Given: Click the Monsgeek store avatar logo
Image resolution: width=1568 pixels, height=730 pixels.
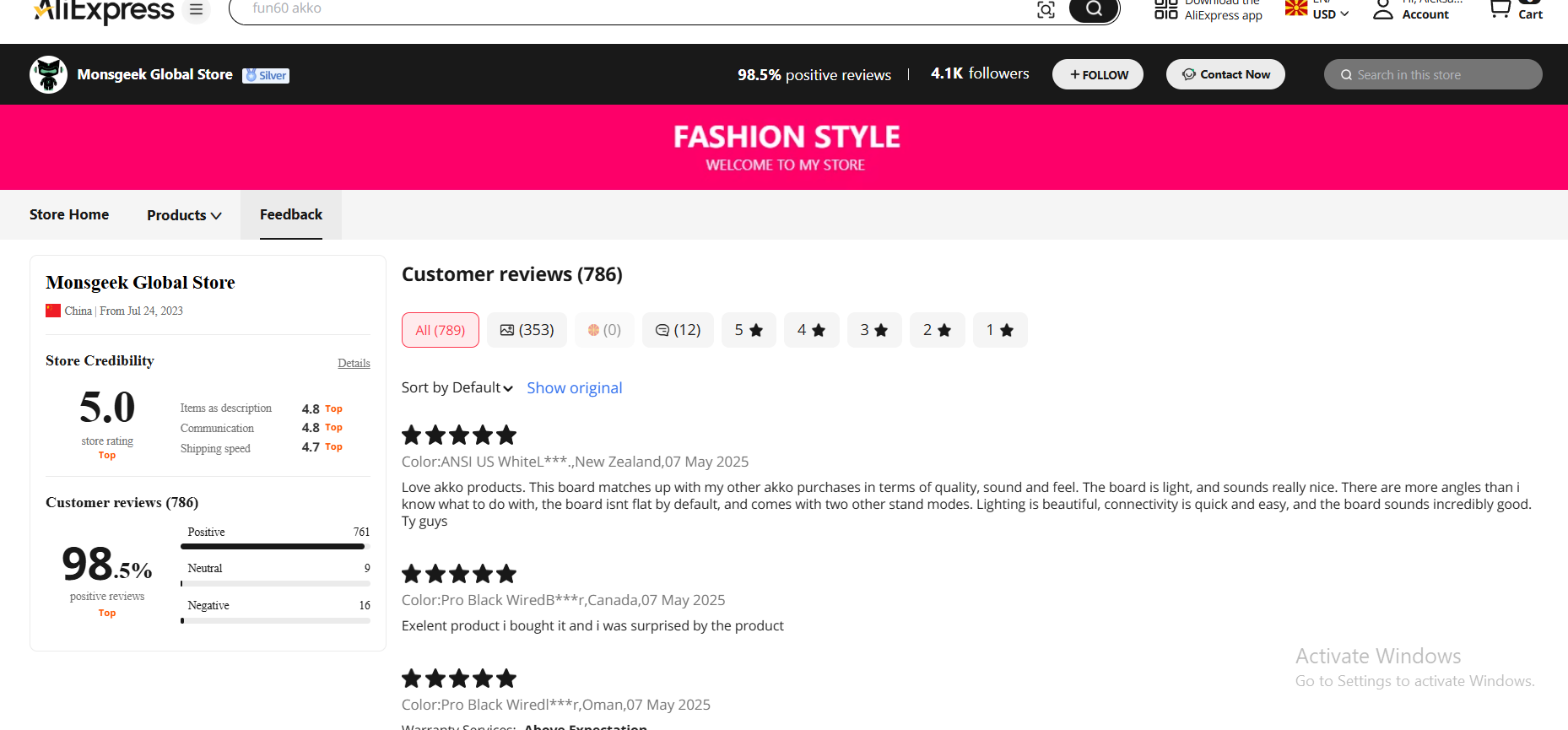Looking at the screenshot, I should click(x=48, y=75).
